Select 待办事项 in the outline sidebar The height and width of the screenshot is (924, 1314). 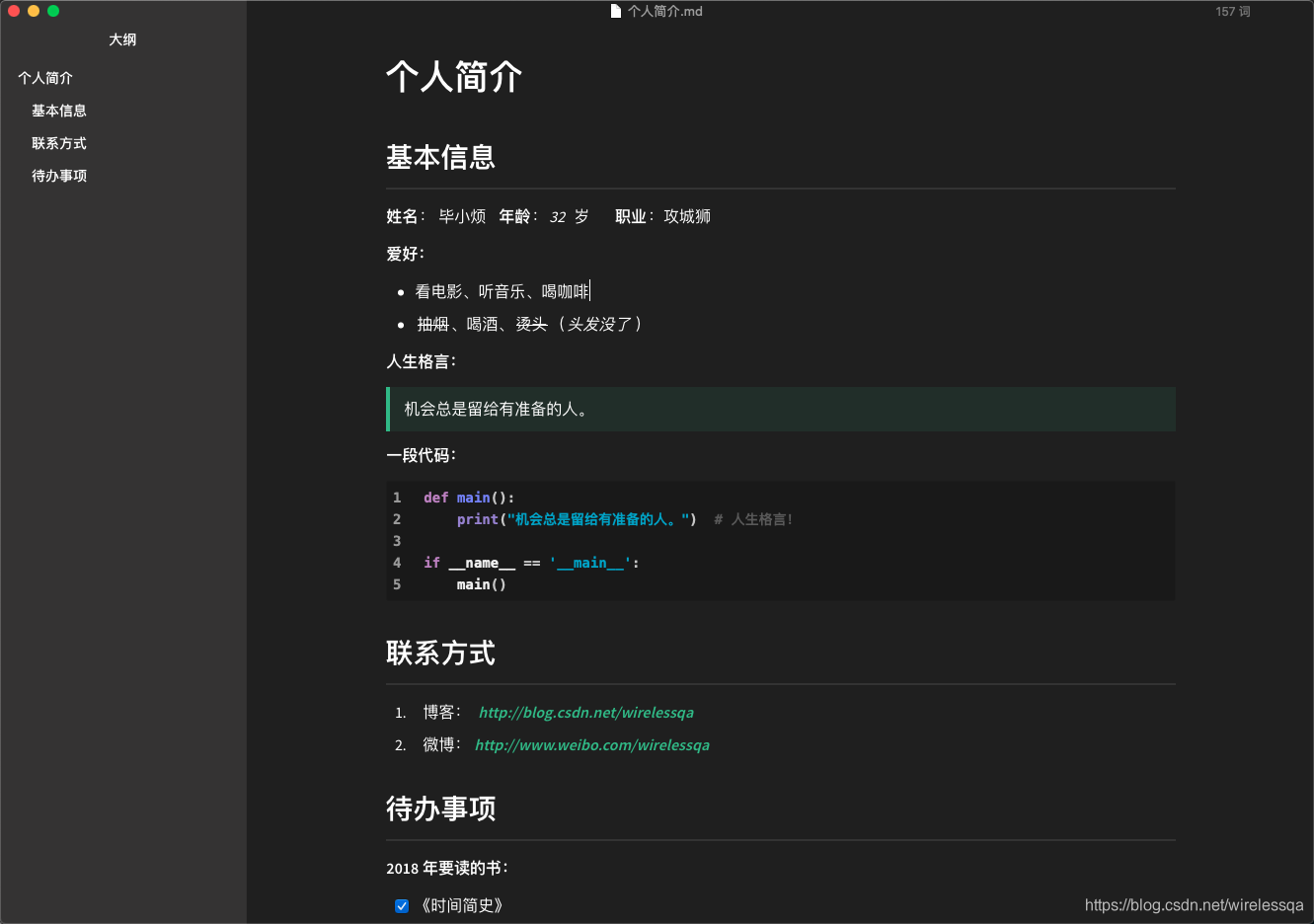click(58, 175)
